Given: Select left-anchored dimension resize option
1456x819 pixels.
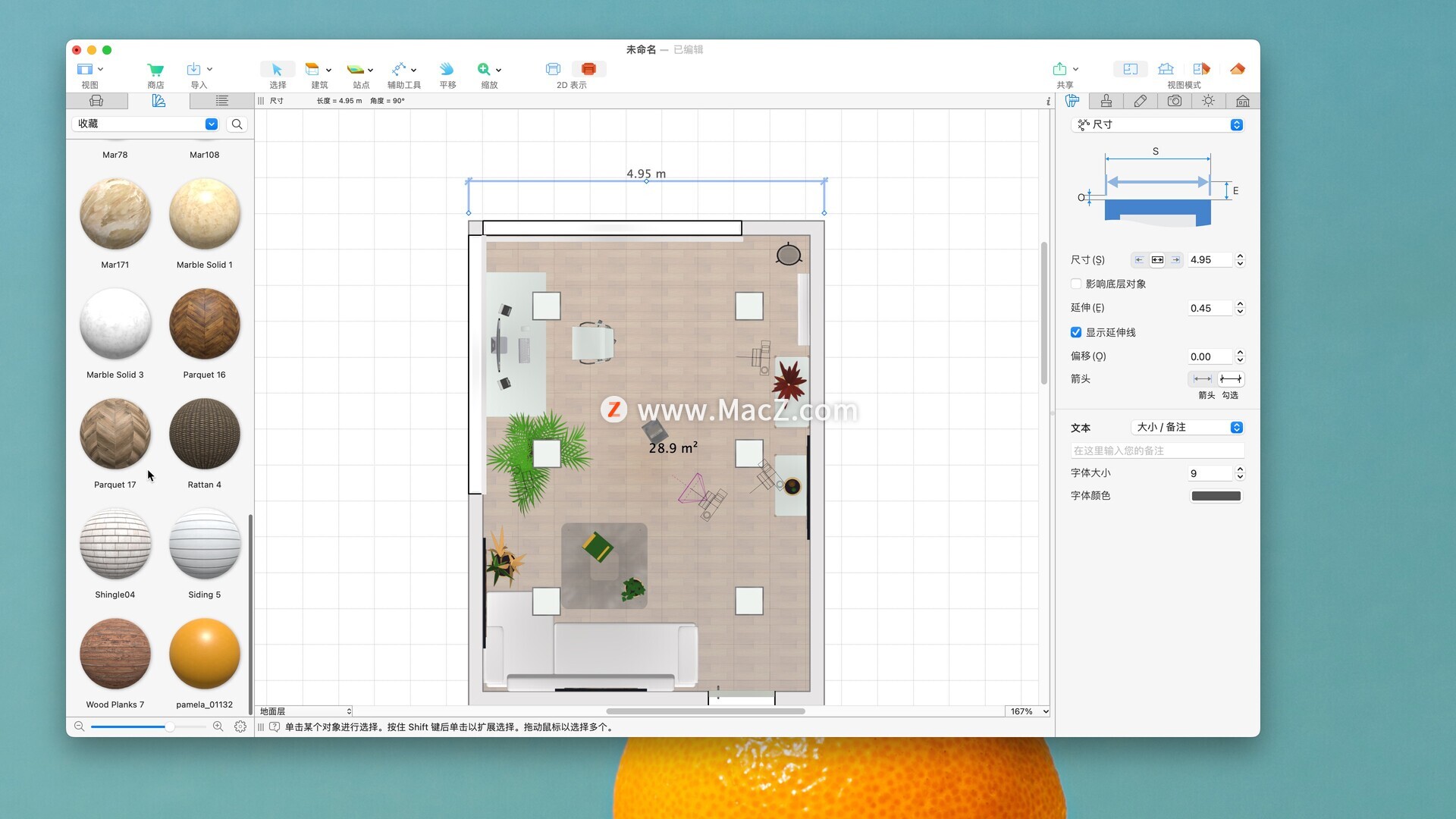Looking at the screenshot, I should click(1139, 260).
